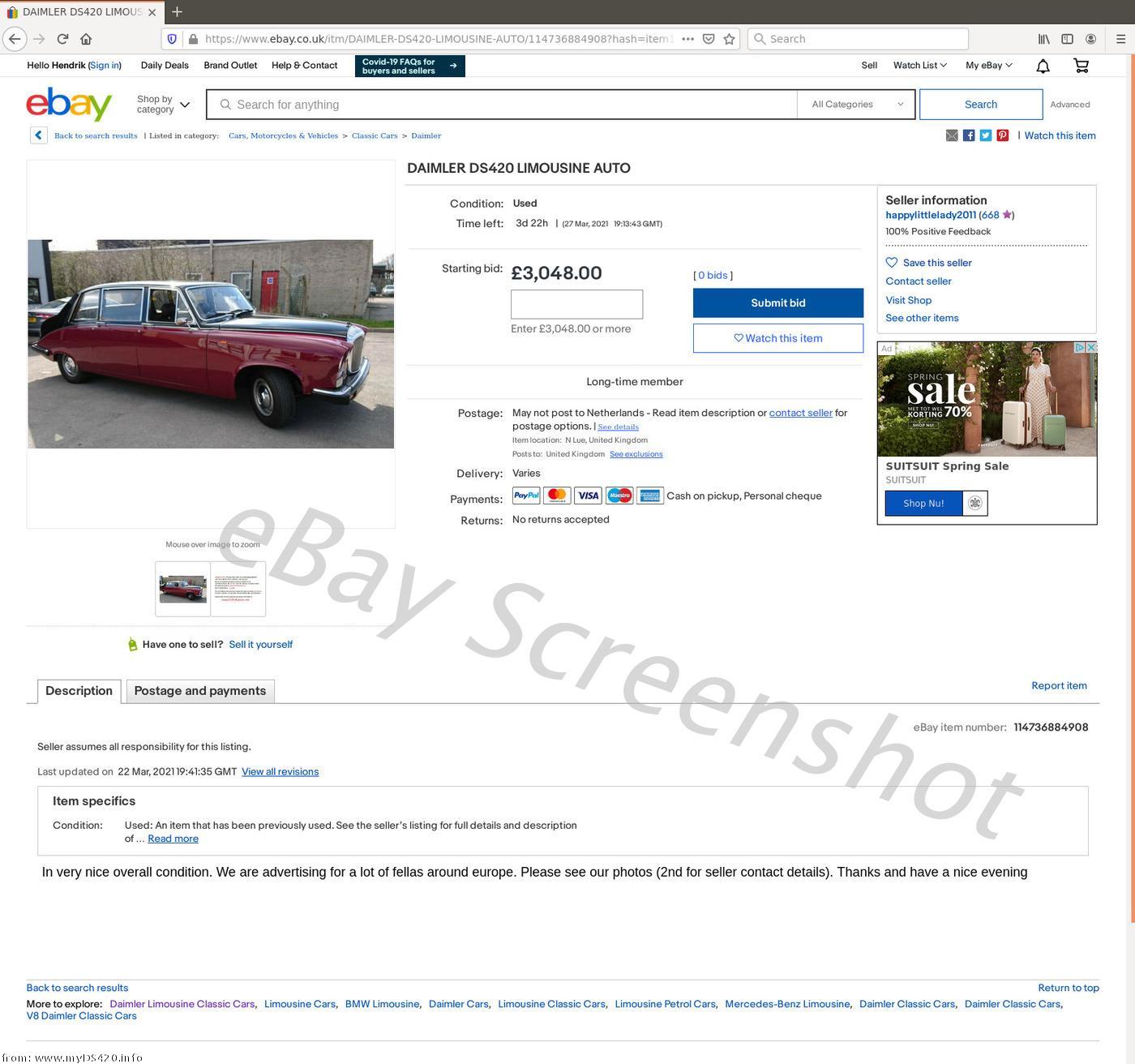Image resolution: width=1135 pixels, height=1064 pixels.
Task: Expand Shop by category dropdown
Action: click(163, 105)
